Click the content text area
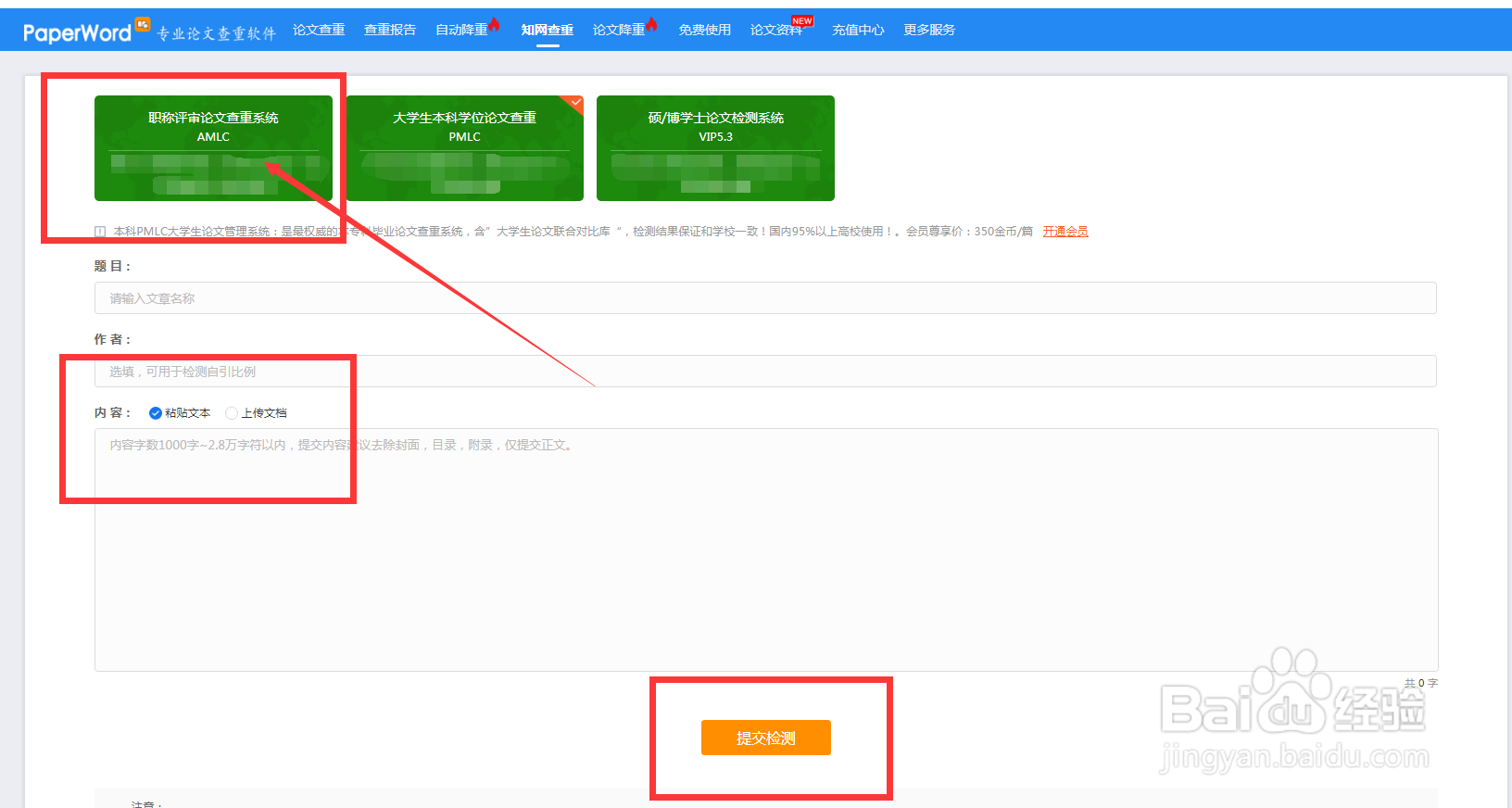This screenshot has width=1512, height=808. [x=766, y=549]
